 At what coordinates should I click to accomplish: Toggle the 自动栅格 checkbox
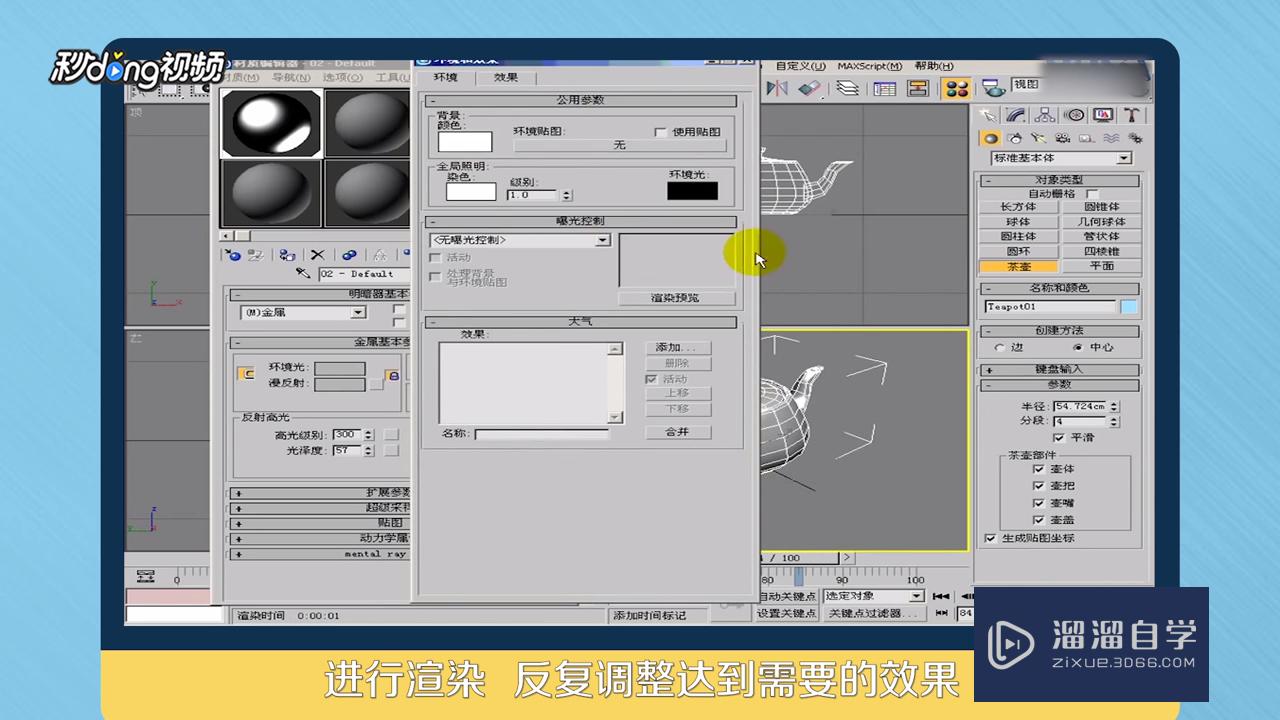click(1092, 194)
